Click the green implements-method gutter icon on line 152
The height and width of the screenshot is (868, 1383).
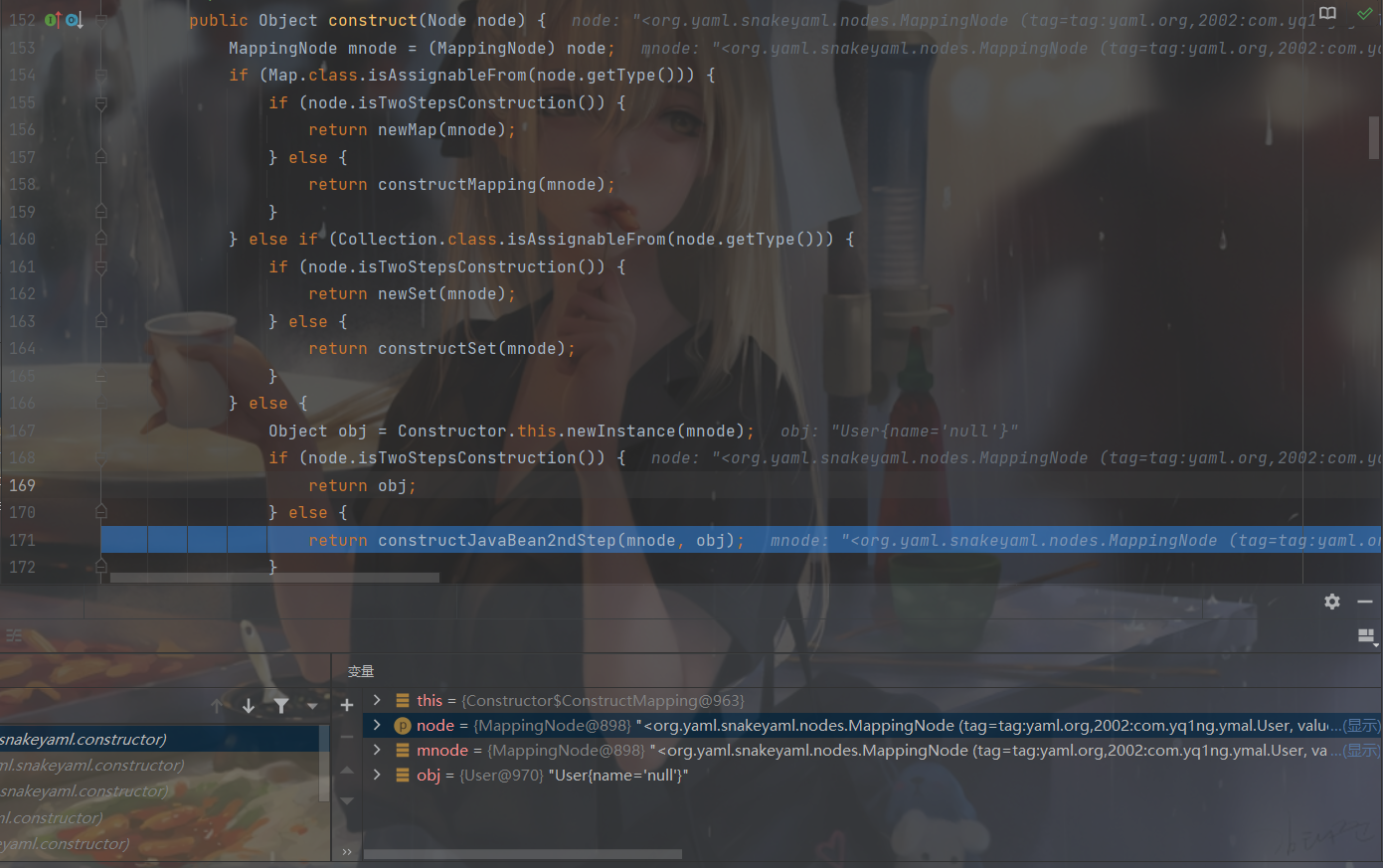click(x=51, y=20)
